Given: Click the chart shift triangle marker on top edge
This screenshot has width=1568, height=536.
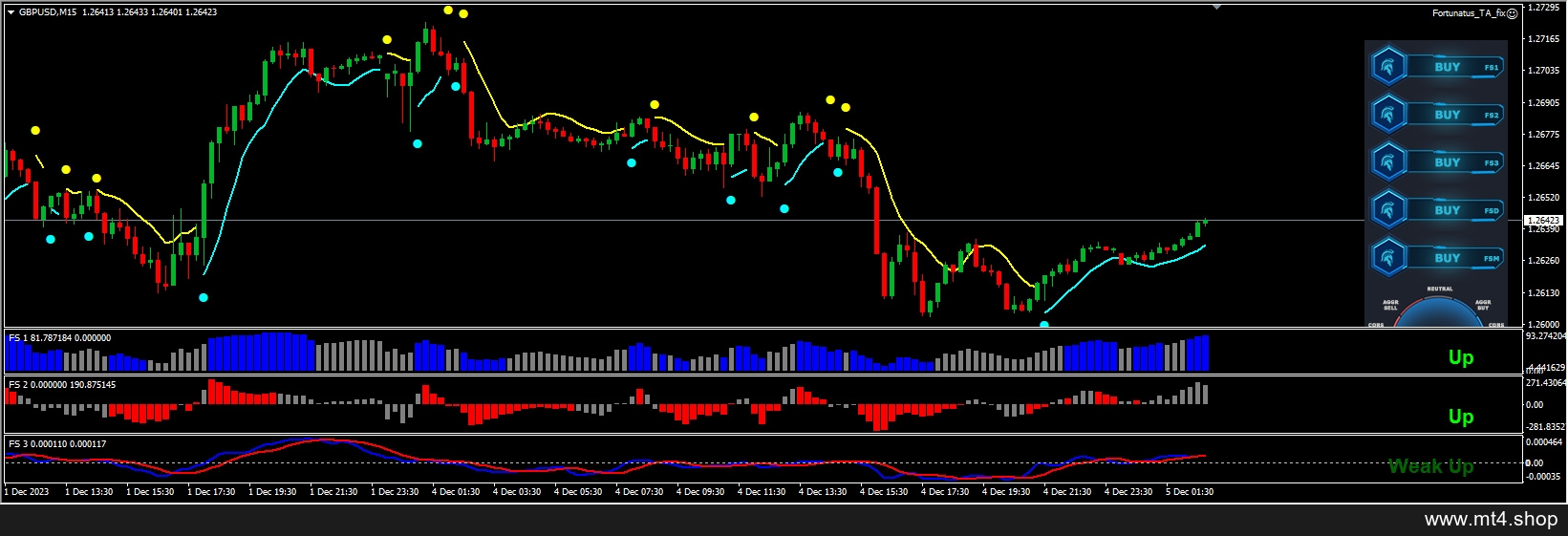Looking at the screenshot, I should click(1216, 7).
